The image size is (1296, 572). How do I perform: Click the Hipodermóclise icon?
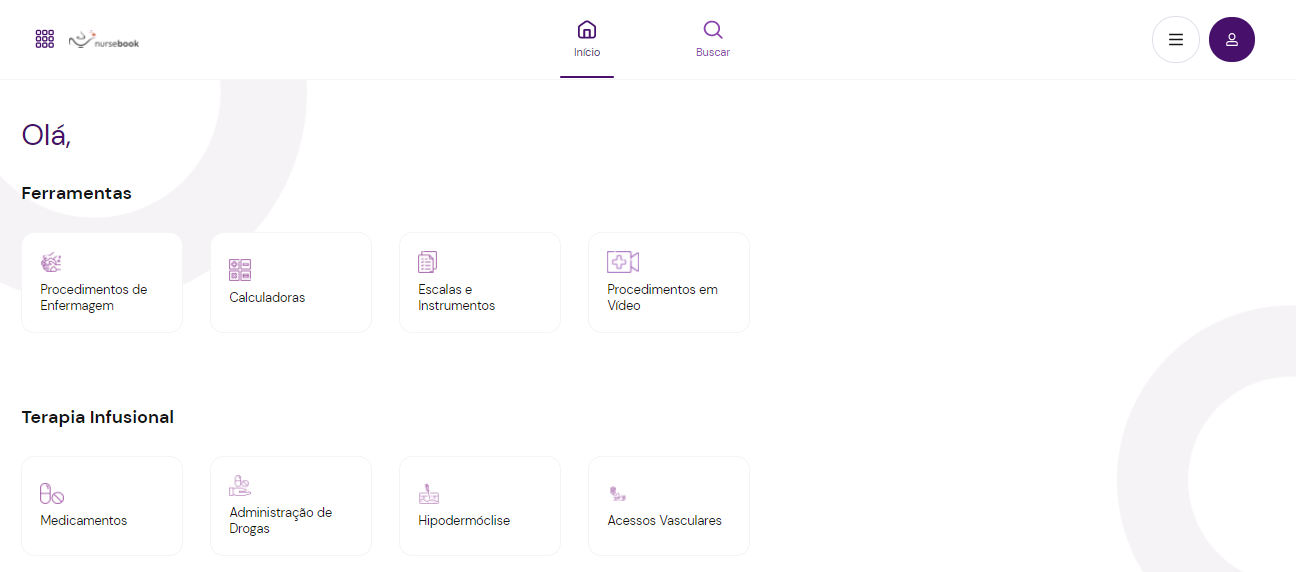[429, 493]
